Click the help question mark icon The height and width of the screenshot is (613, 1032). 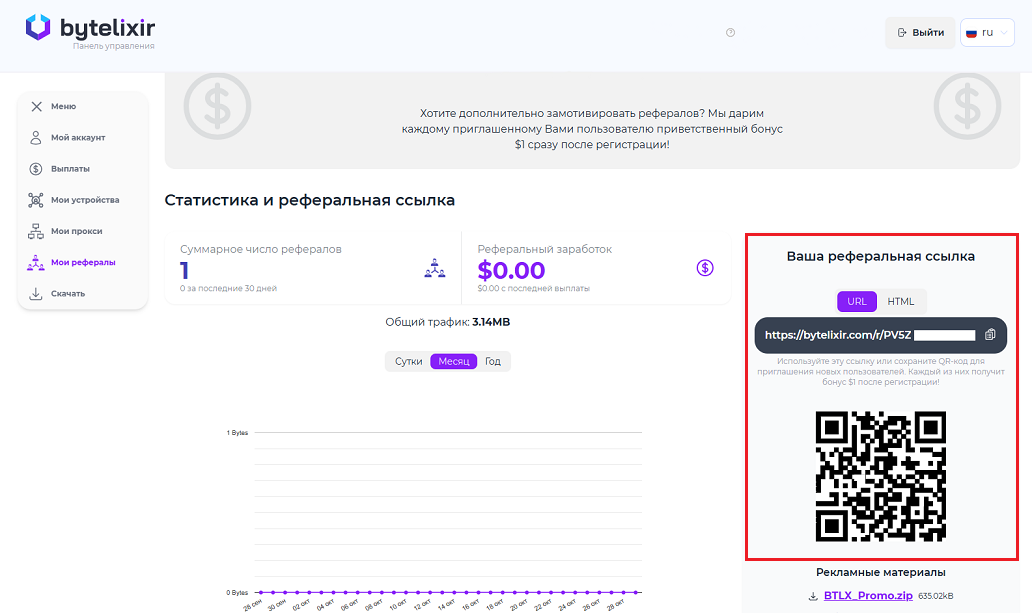pos(731,32)
